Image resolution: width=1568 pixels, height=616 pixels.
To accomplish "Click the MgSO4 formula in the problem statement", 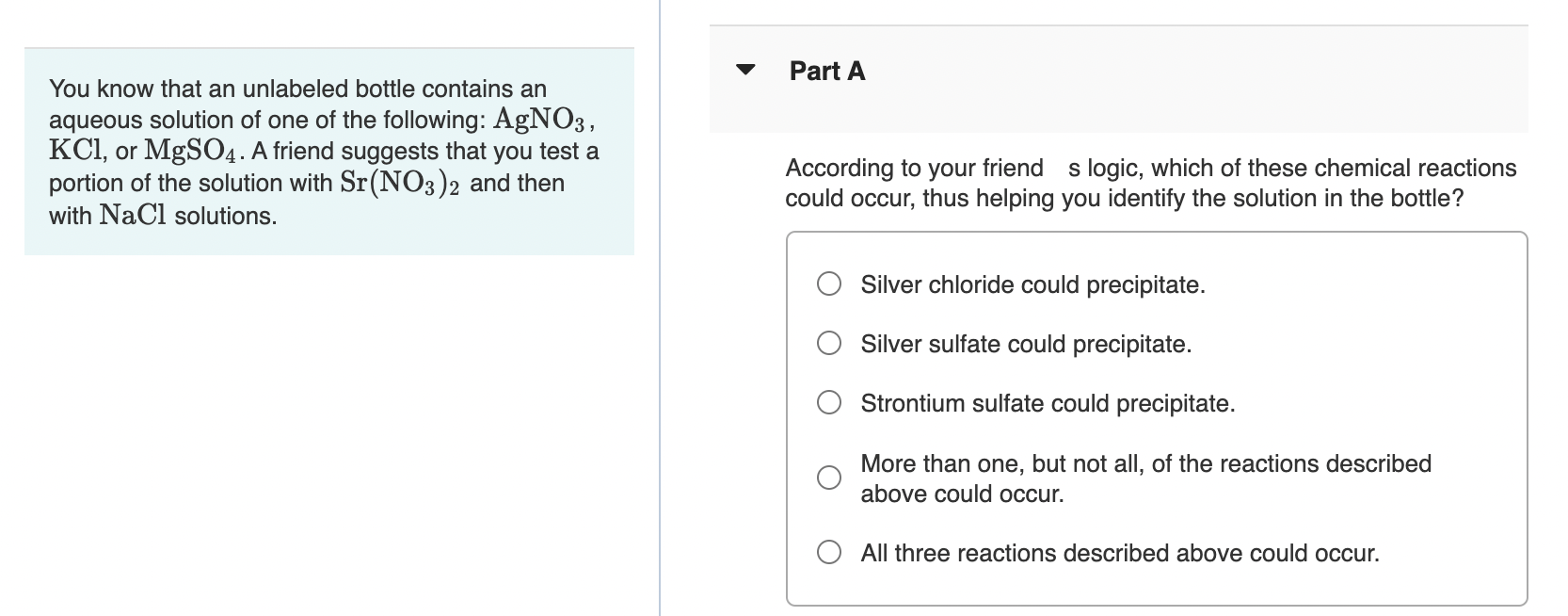I will tap(192, 151).
